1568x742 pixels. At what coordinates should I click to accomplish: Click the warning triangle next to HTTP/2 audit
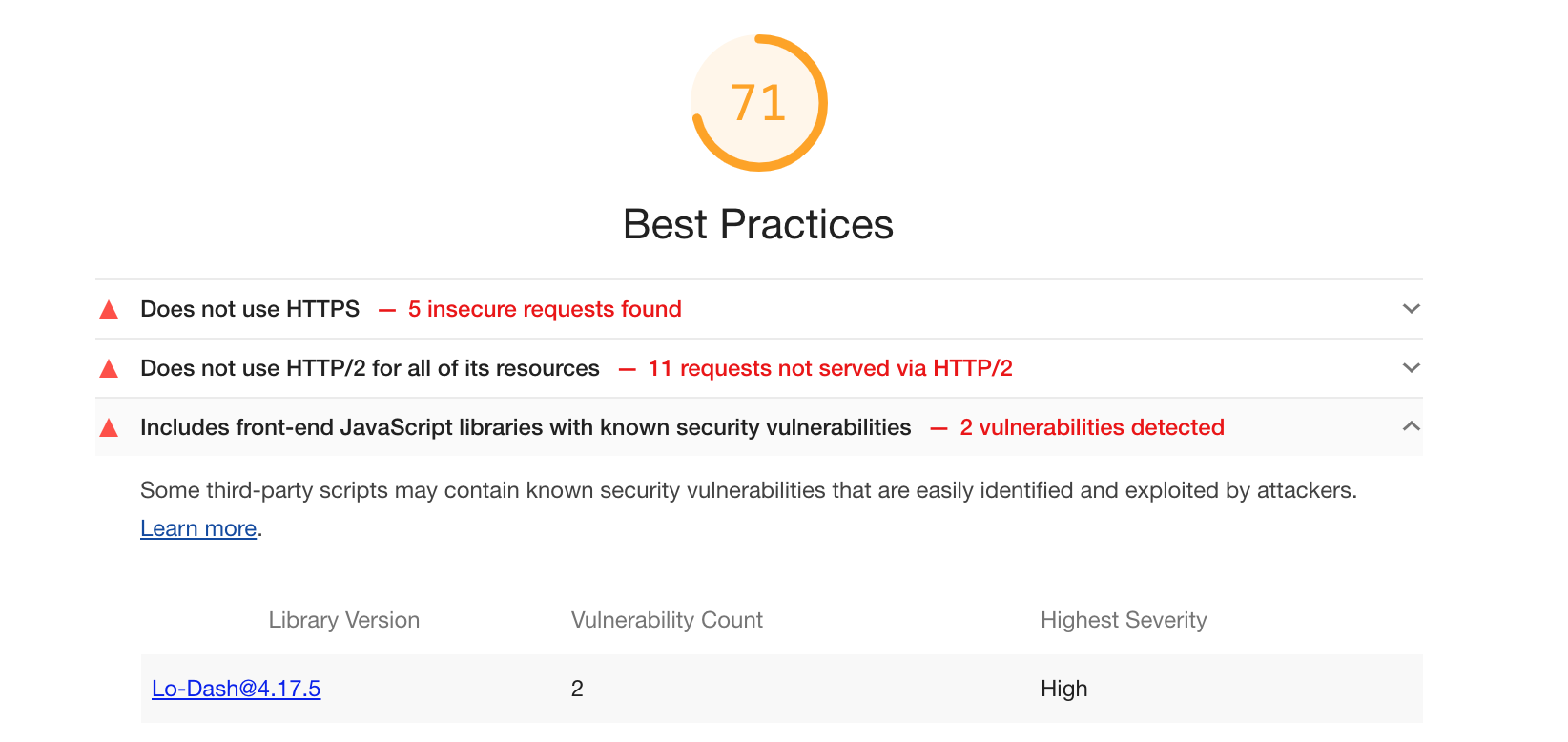tap(109, 367)
